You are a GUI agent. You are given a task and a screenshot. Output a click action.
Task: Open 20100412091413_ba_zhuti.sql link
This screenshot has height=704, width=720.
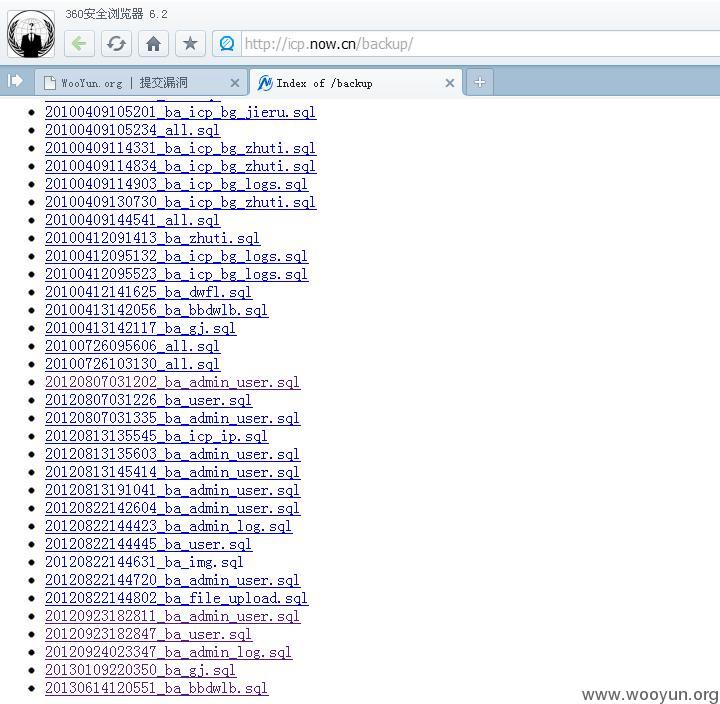(x=152, y=238)
